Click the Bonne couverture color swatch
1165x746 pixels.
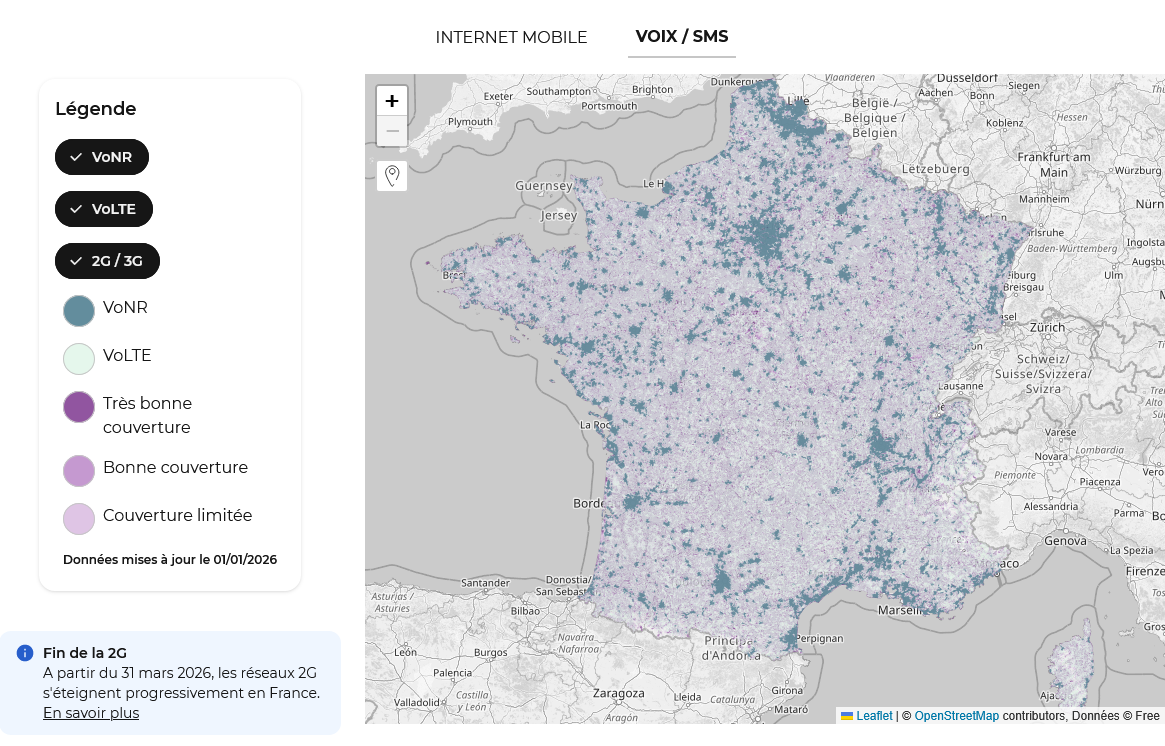(x=79, y=471)
